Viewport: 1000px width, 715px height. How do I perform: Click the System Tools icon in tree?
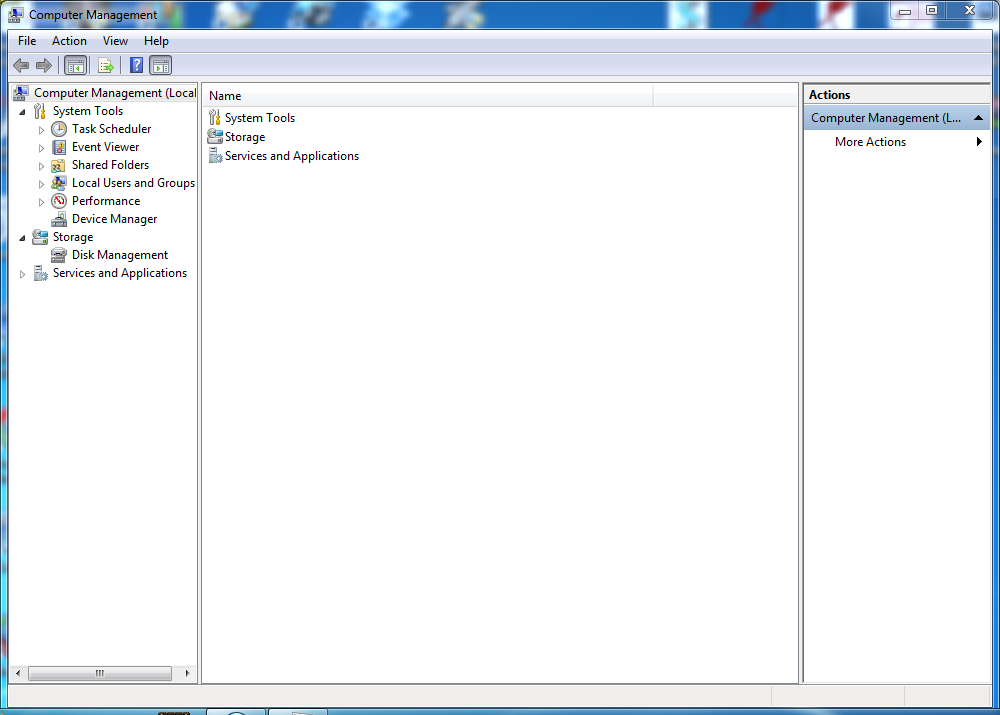40,111
